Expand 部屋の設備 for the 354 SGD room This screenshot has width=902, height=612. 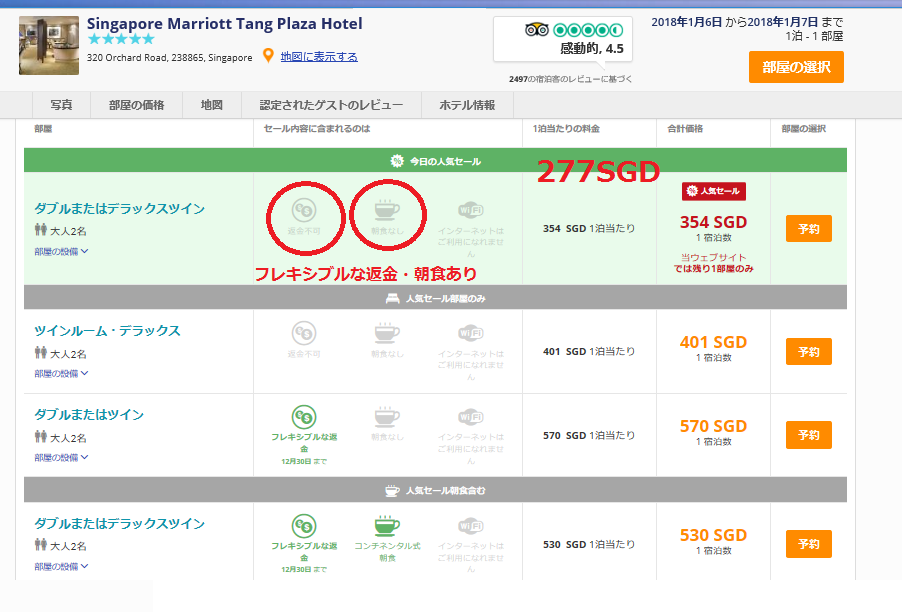(x=61, y=251)
